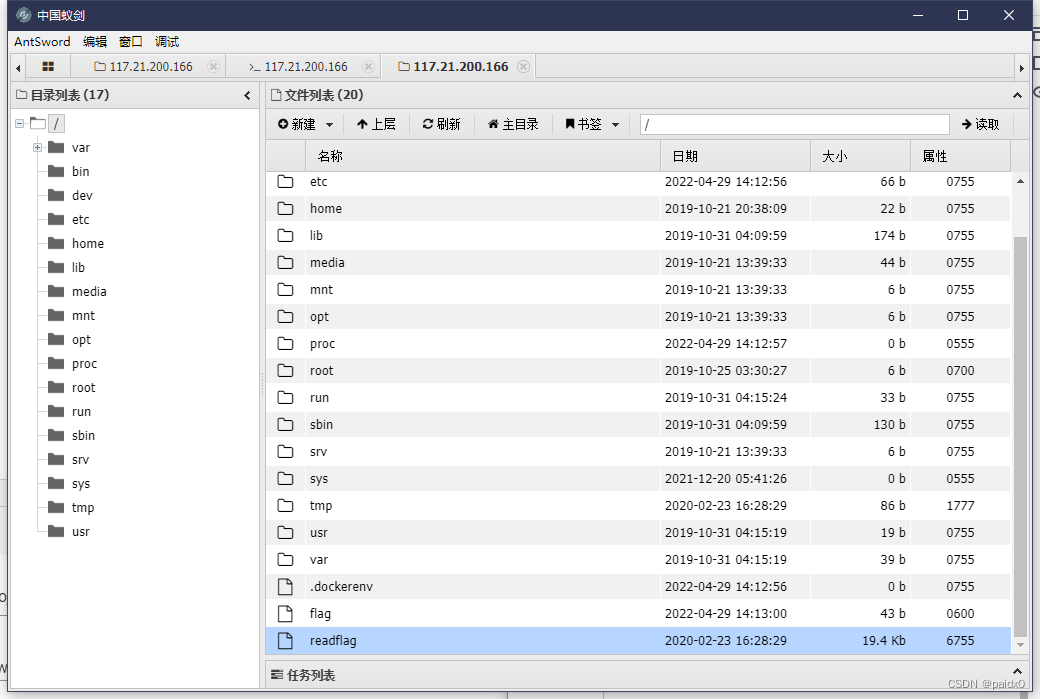Select dev in directory tree
The image size is (1040, 699).
(x=82, y=195)
